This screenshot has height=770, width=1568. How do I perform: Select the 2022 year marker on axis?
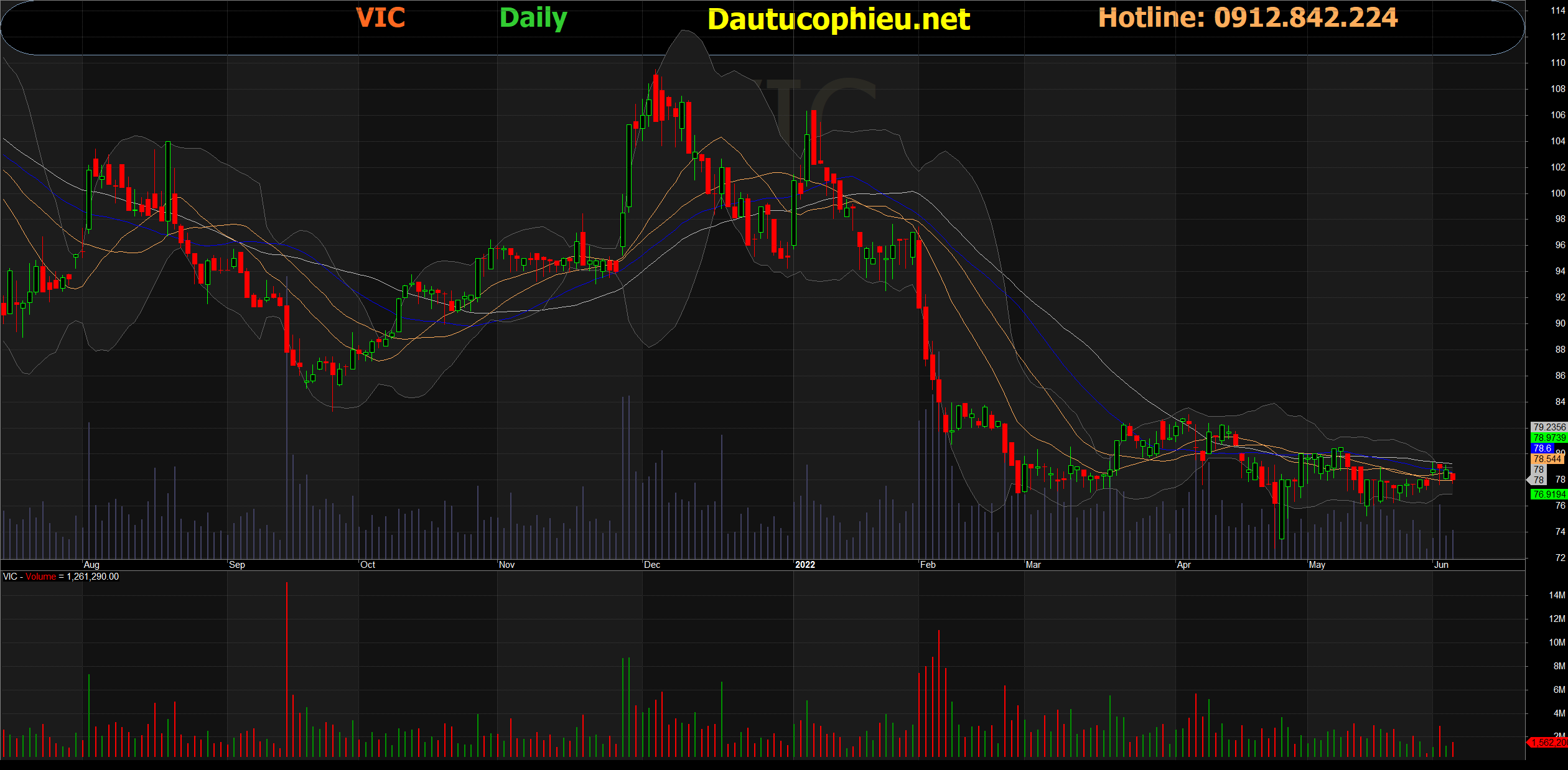click(805, 565)
